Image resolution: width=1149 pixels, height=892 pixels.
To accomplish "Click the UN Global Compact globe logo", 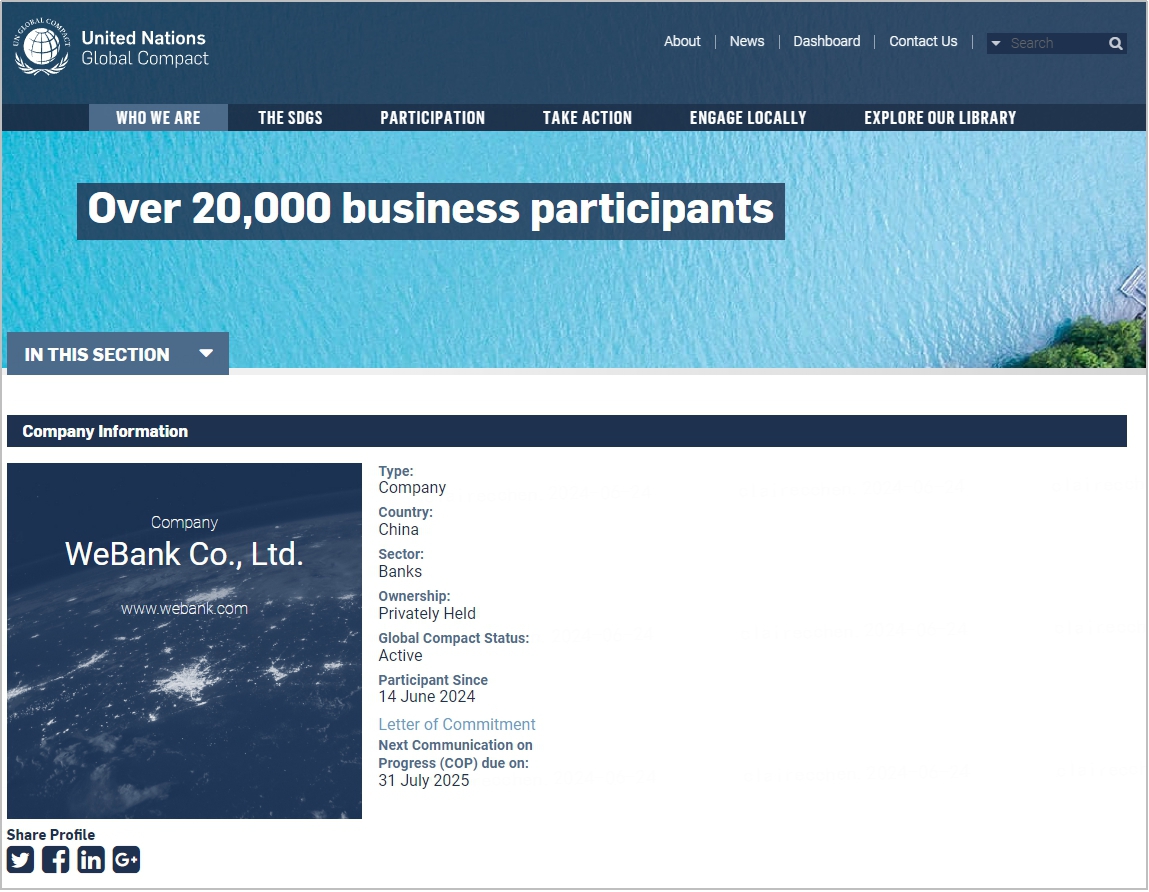I will [x=42, y=47].
